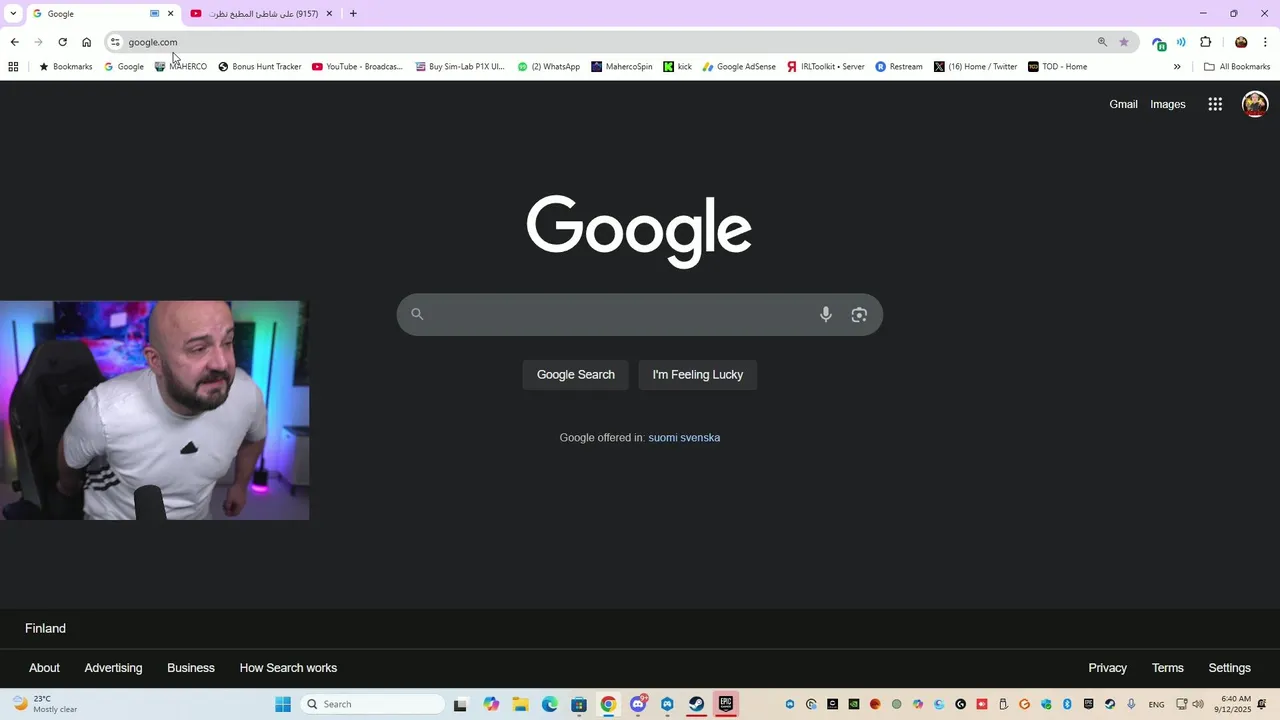The height and width of the screenshot is (720, 1280).
Task: Open the zoom magnifier in address bar
Action: pyautogui.click(x=1102, y=42)
